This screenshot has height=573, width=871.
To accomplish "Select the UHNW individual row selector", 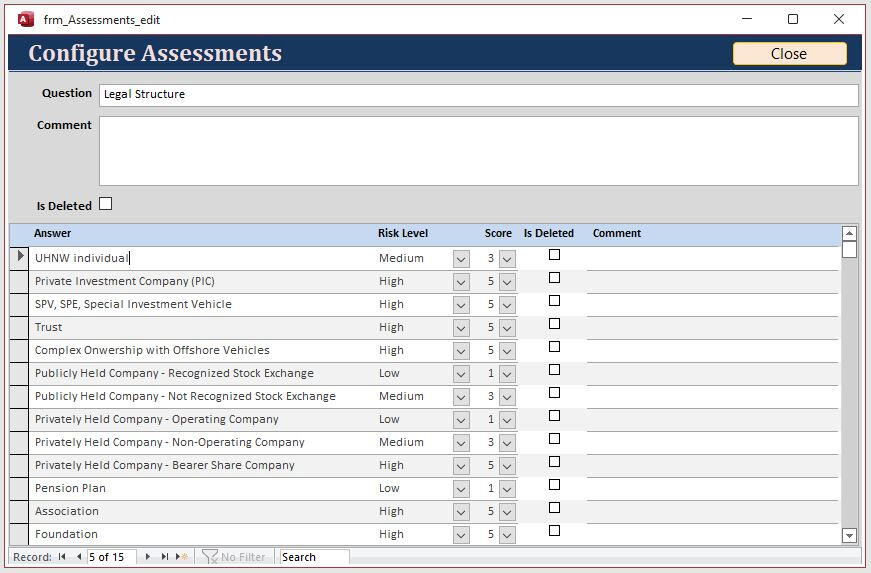I will [x=20, y=257].
